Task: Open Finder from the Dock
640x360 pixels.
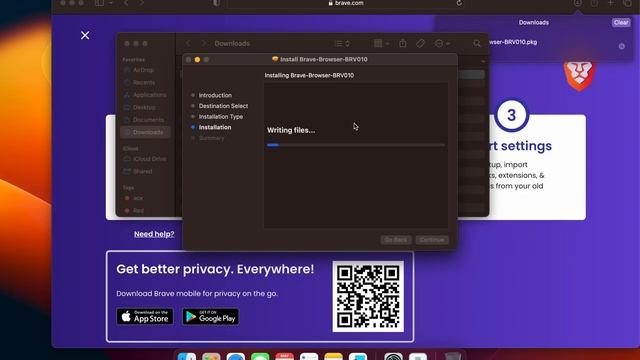Action: pos(187,356)
